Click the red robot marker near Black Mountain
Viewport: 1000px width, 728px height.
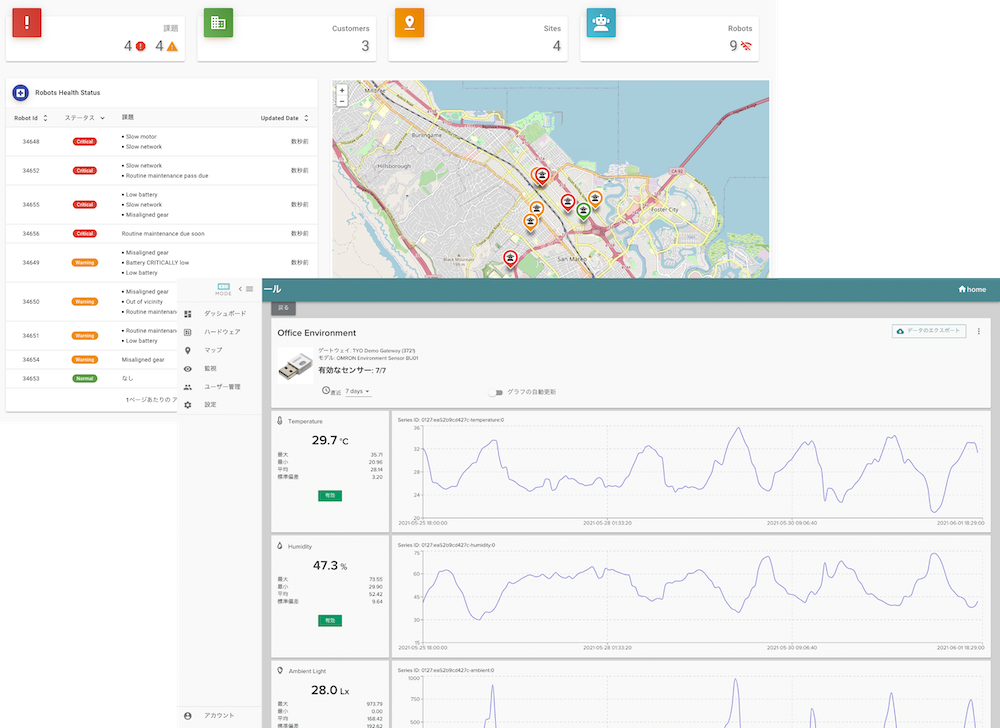tap(510, 259)
